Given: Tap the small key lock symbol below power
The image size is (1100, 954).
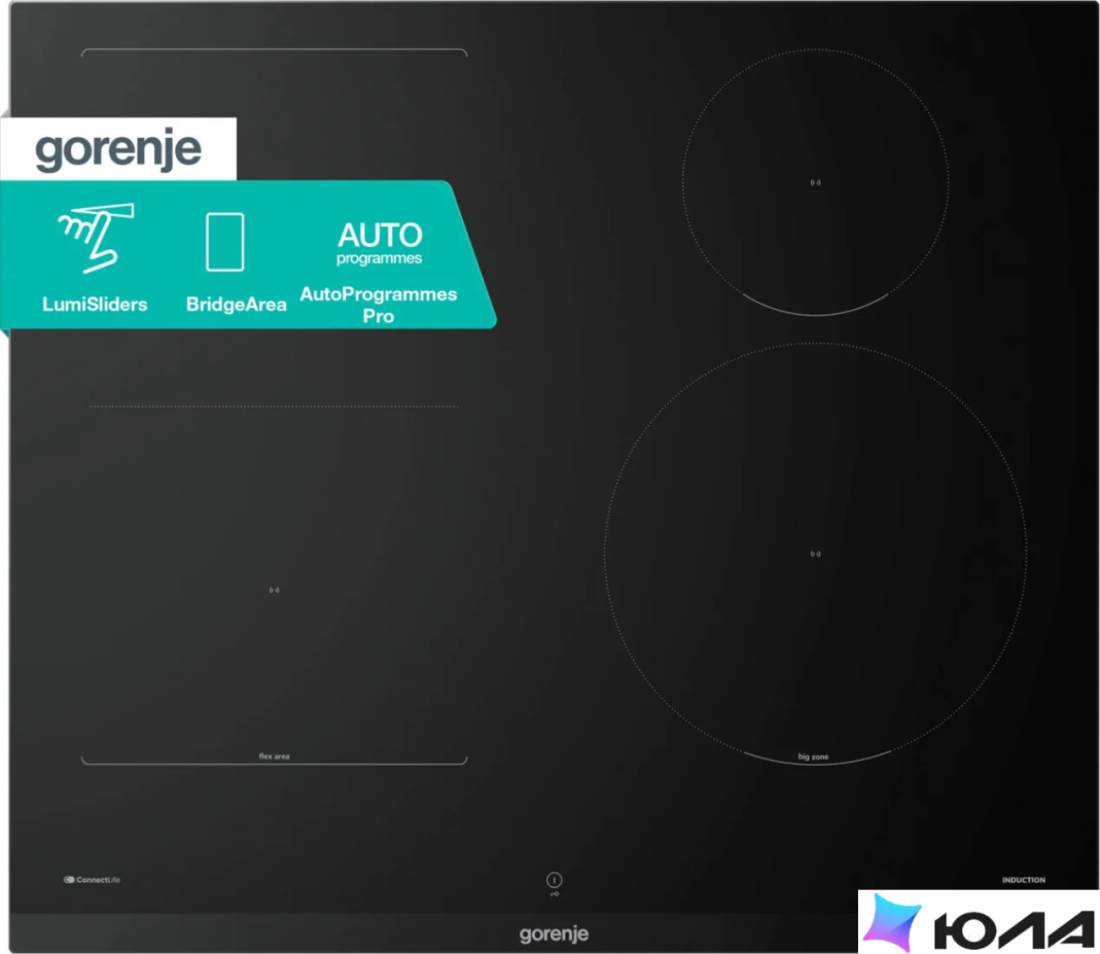Looking at the screenshot, I should coord(554,894).
